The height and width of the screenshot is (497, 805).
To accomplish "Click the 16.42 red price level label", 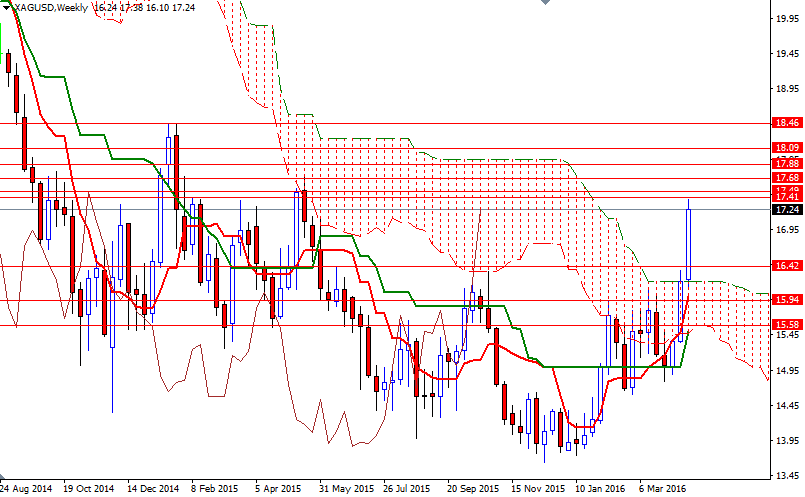I will point(787,265).
